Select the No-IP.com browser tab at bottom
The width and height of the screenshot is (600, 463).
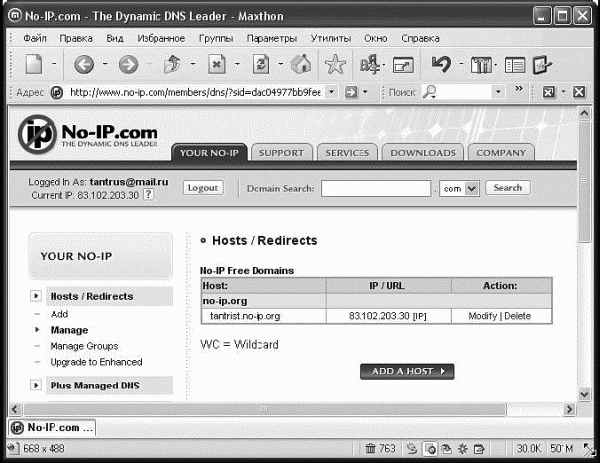52,427
